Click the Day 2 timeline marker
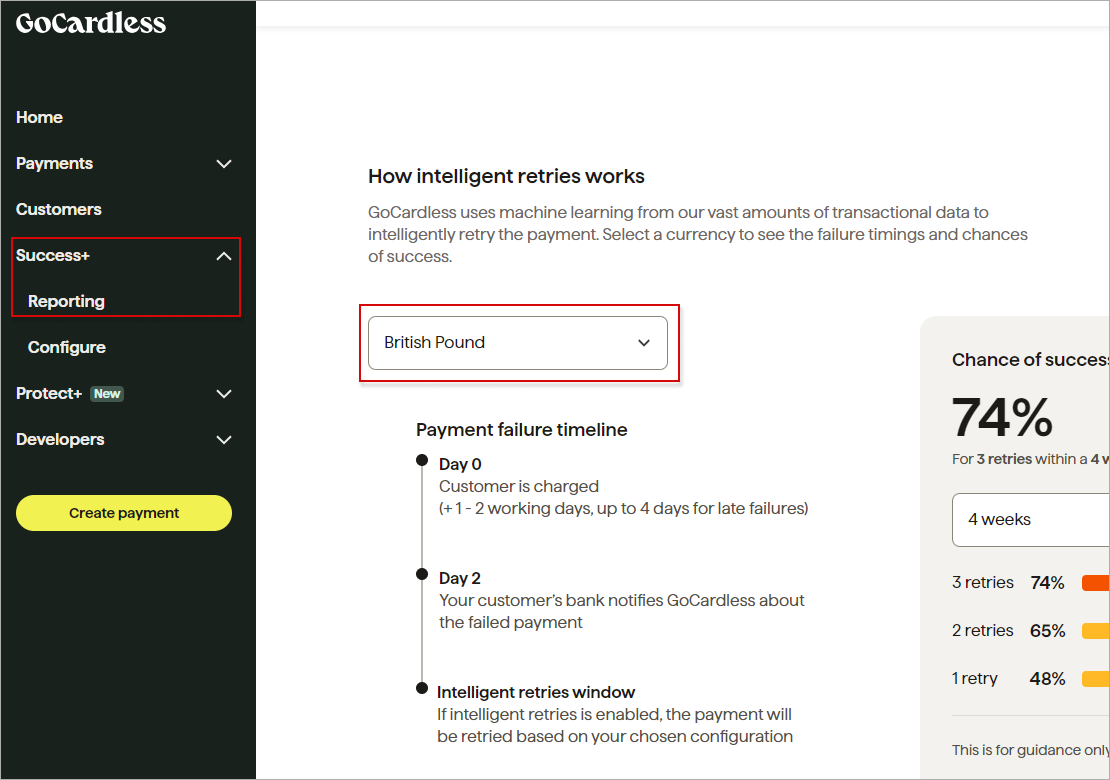The width and height of the screenshot is (1110, 780). pos(422,574)
